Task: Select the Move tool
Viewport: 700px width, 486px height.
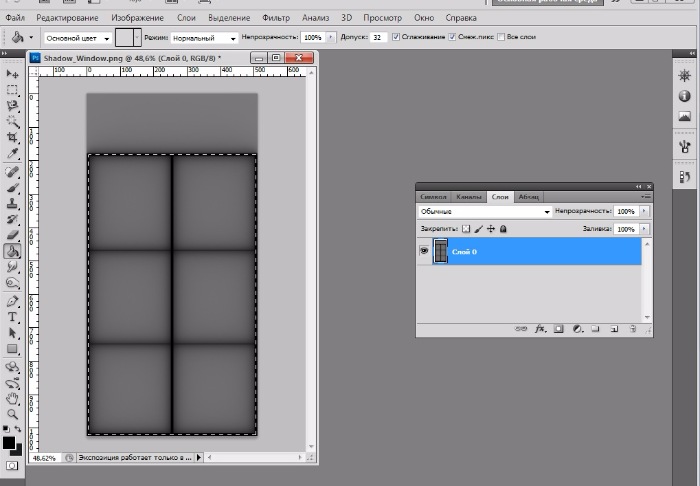Action: click(13, 74)
